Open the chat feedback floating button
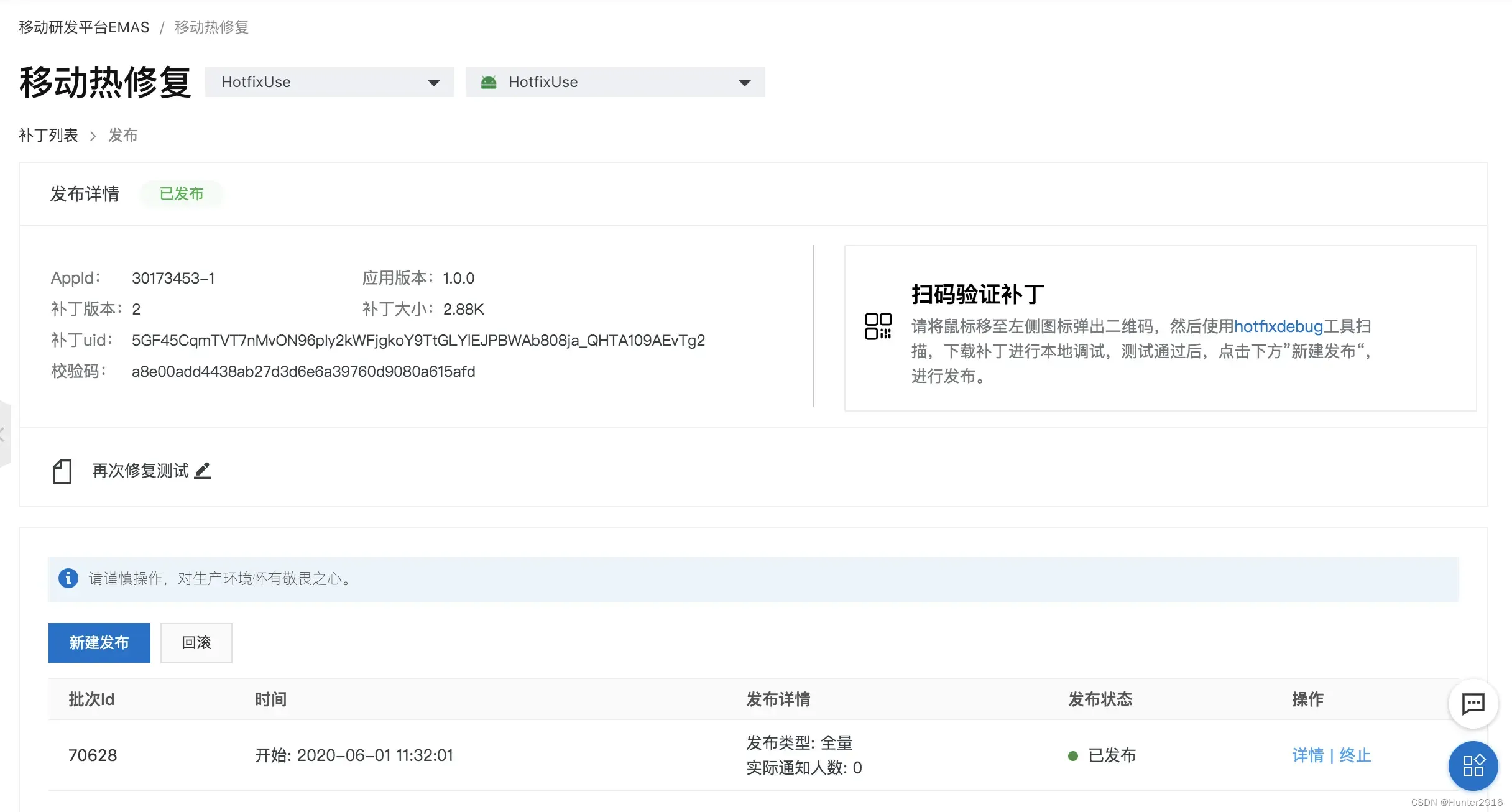 tap(1473, 704)
